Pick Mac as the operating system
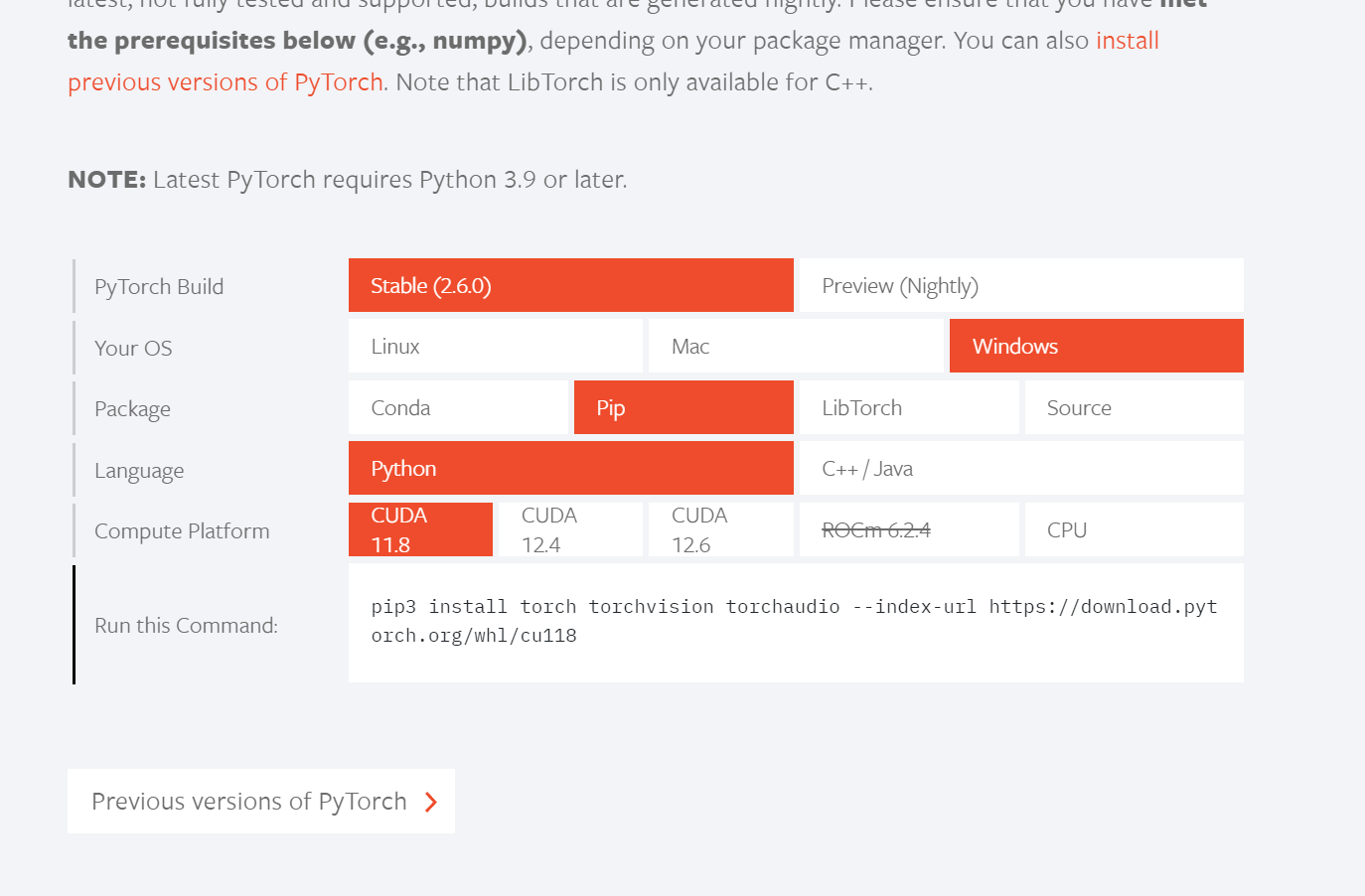 tap(795, 347)
